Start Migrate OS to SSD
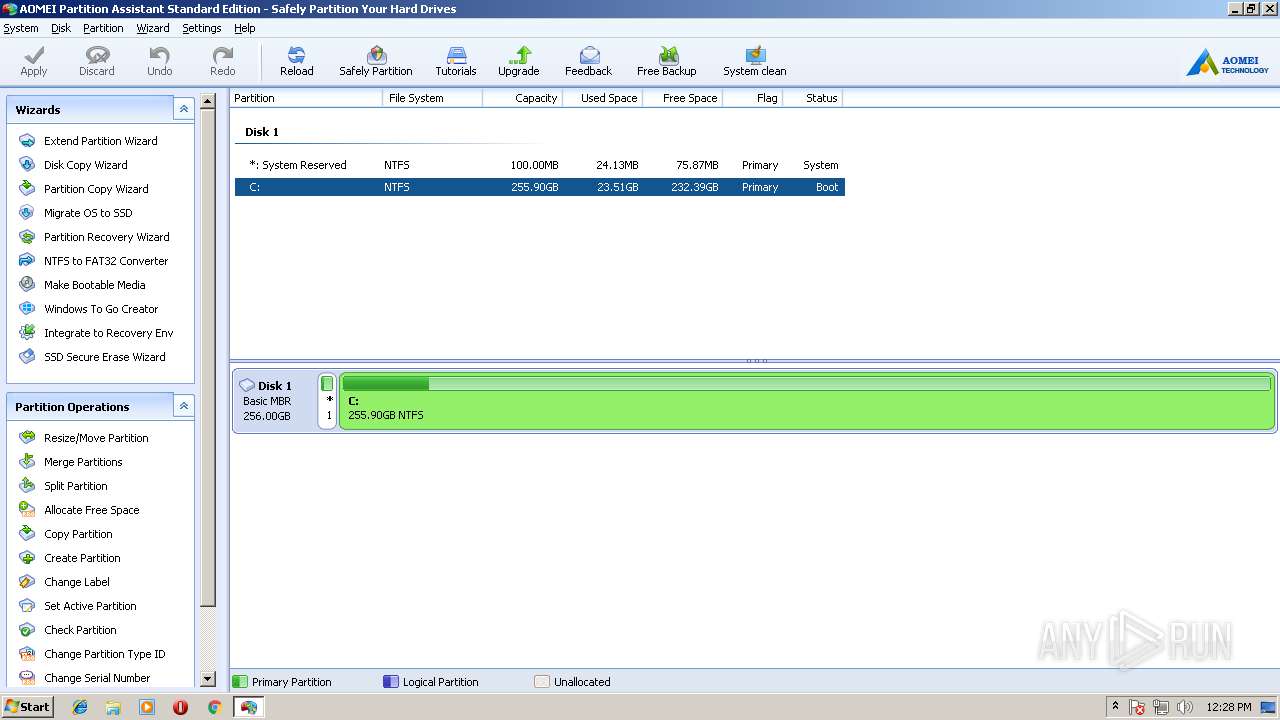The height and width of the screenshot is (720, 1280). point(88,213)
